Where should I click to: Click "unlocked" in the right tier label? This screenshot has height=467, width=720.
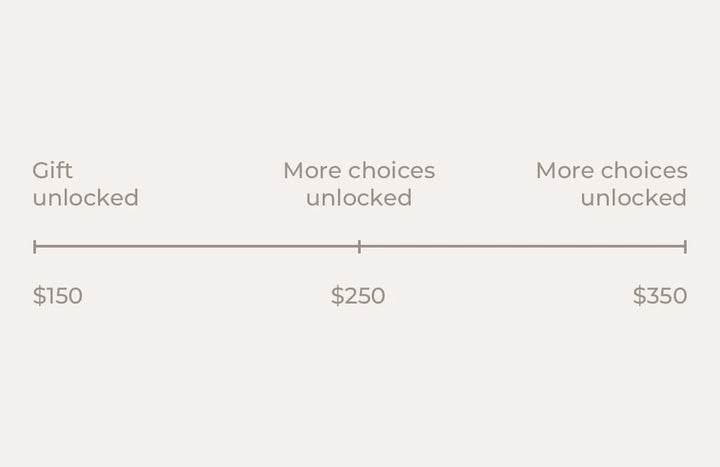(634, 198)
